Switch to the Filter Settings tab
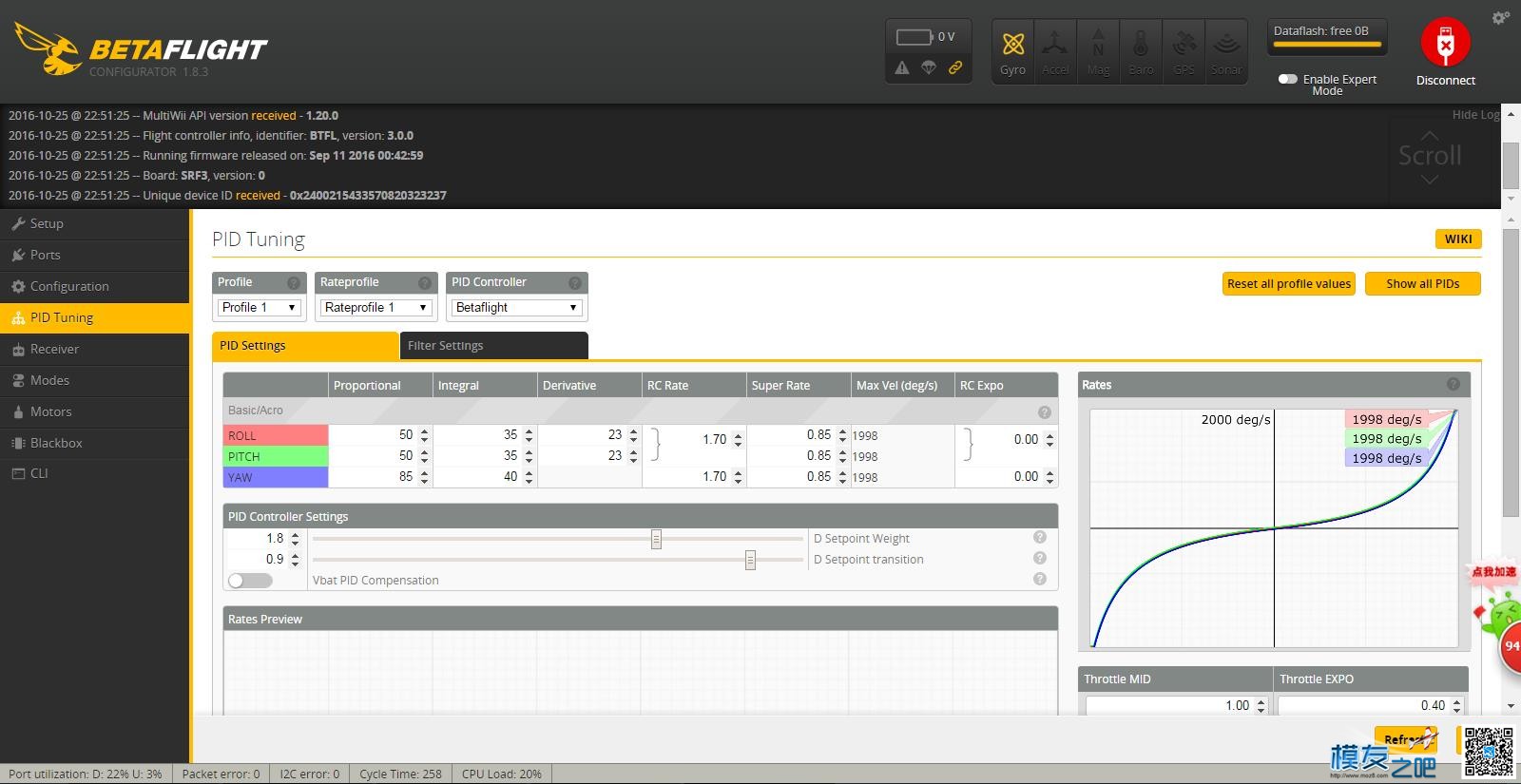Screen dimensions: 1521x784 (493, 345)
